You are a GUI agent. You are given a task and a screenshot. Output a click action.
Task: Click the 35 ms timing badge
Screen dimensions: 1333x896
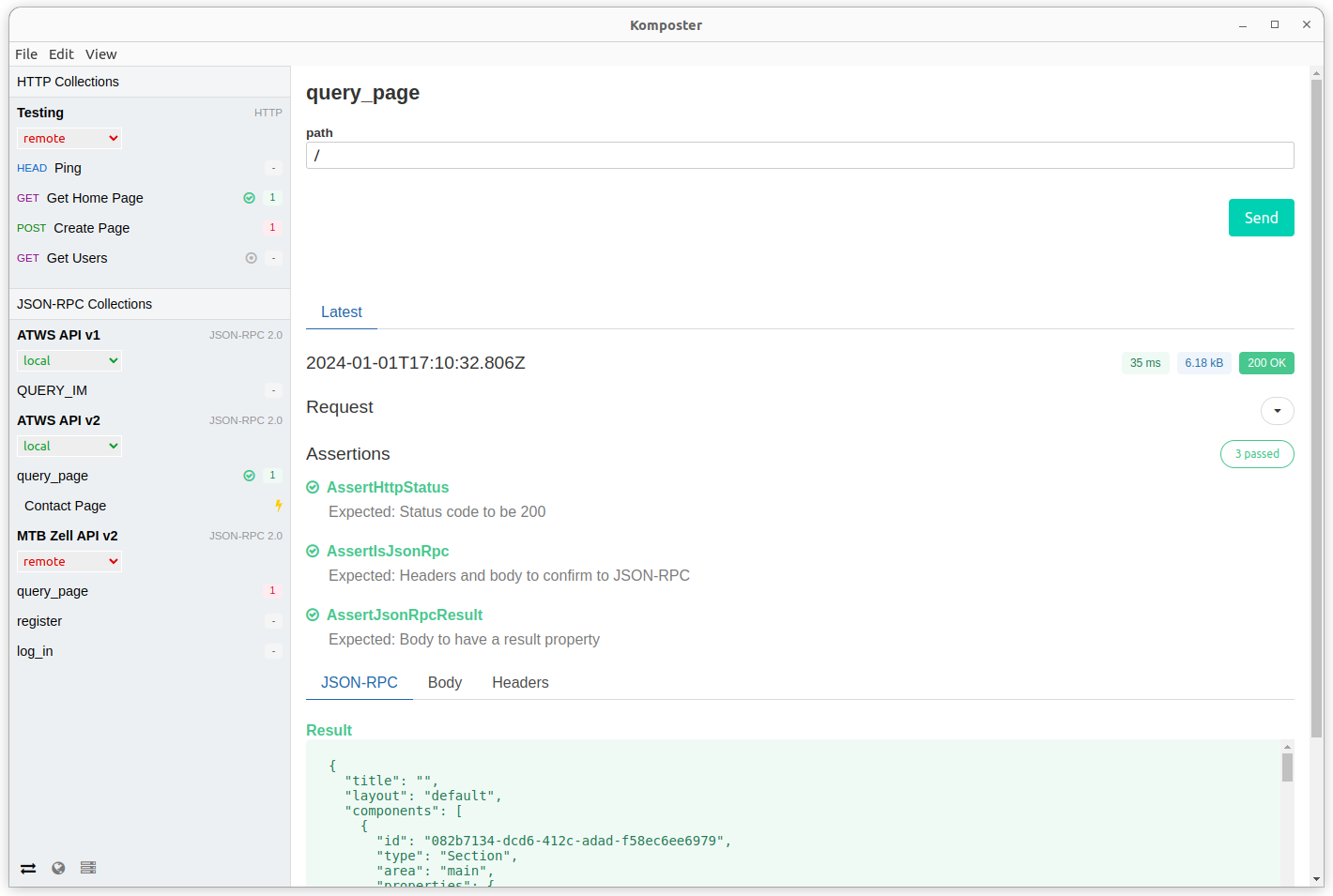(1145, 363)
